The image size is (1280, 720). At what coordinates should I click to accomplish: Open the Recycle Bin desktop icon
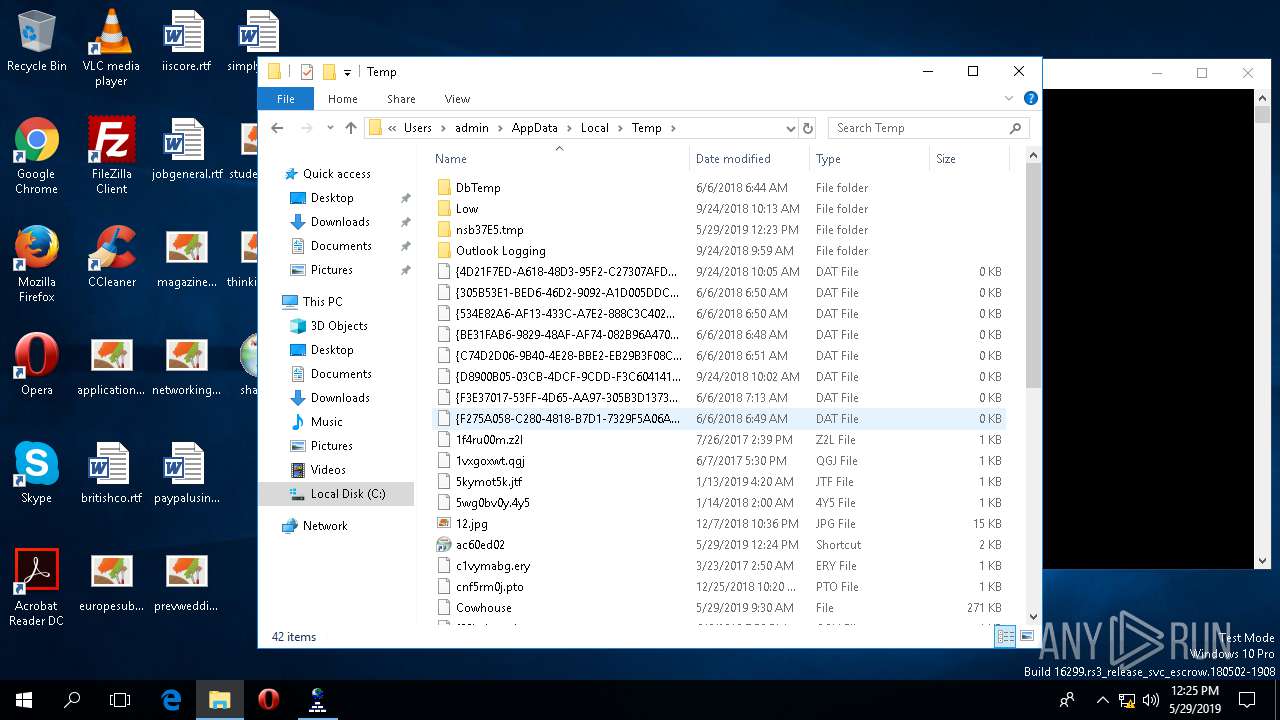click(36, 41)
